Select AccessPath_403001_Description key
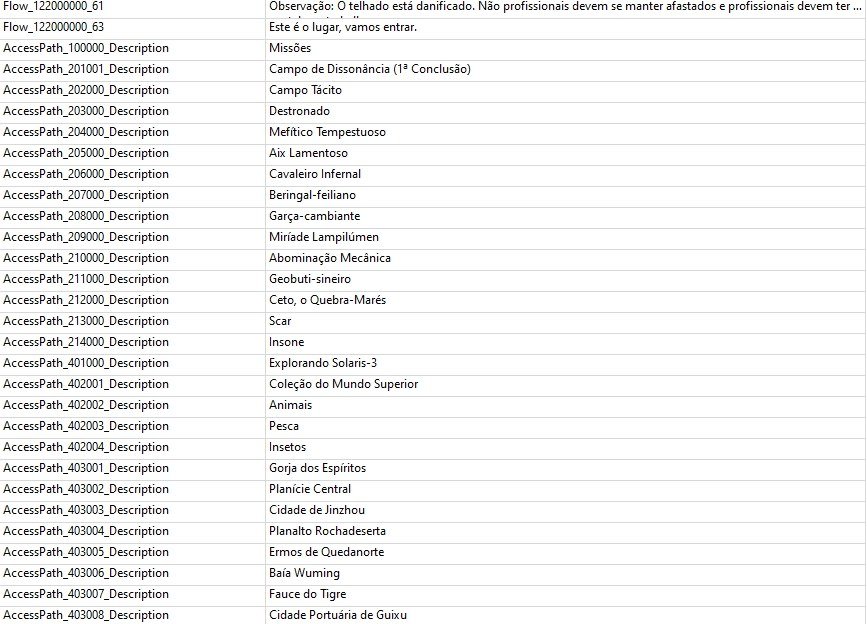The image size is (867, 624). coord(132,469)
